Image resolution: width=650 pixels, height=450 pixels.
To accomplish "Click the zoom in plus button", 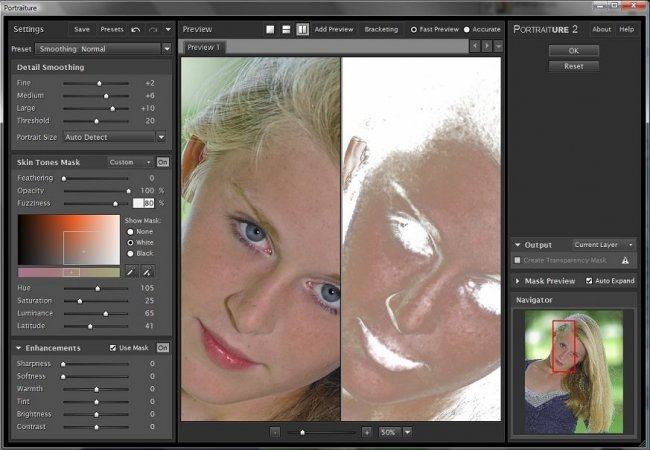I will pos(366,432).
